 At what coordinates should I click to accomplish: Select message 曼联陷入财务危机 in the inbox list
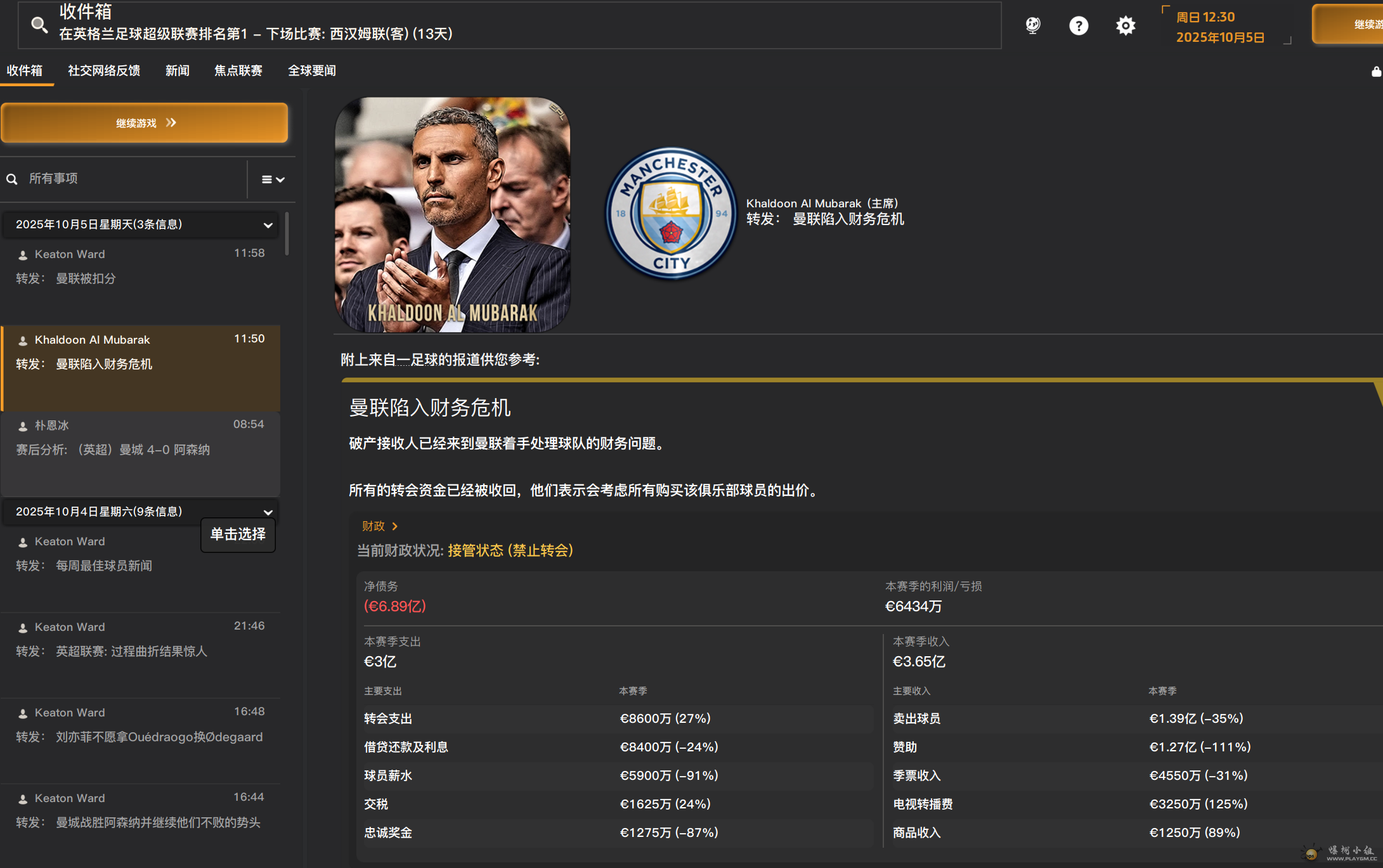point(141,368)
